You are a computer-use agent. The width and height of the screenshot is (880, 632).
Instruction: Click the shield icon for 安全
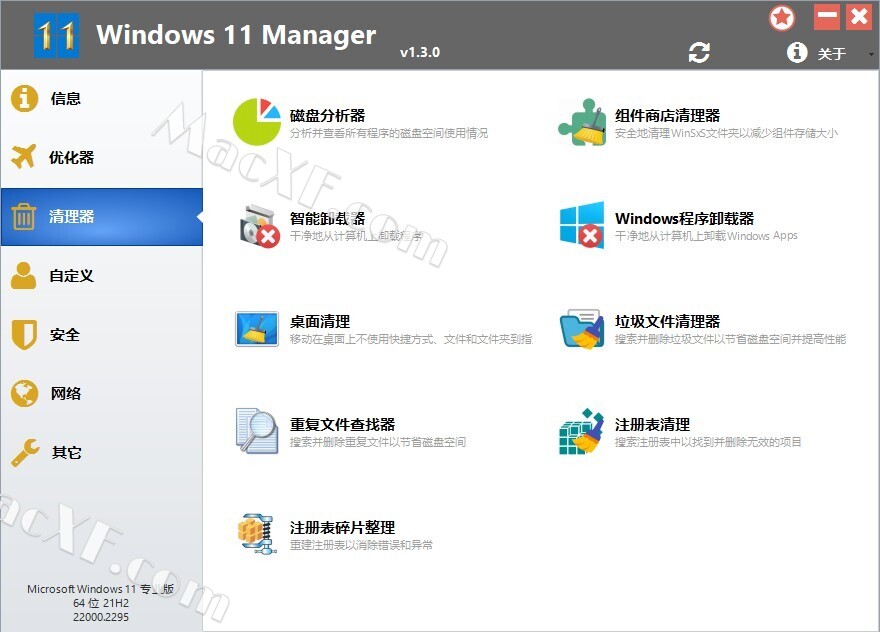[x=24, y=335]
